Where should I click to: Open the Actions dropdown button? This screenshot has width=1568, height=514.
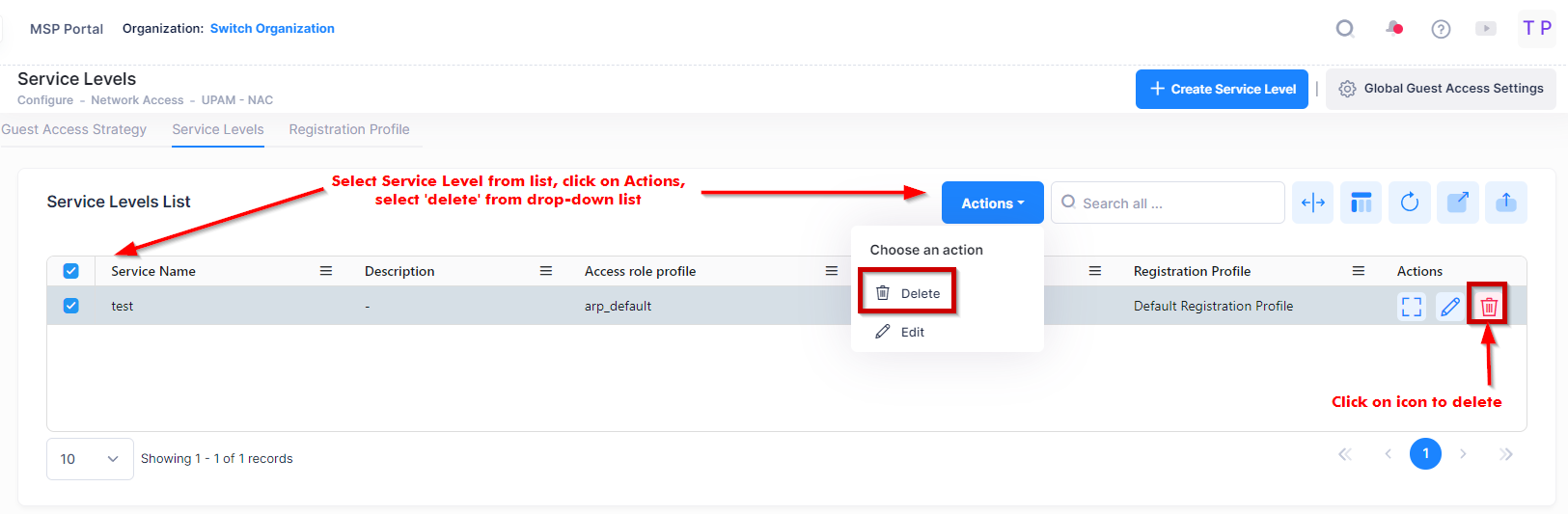point(992,203)
